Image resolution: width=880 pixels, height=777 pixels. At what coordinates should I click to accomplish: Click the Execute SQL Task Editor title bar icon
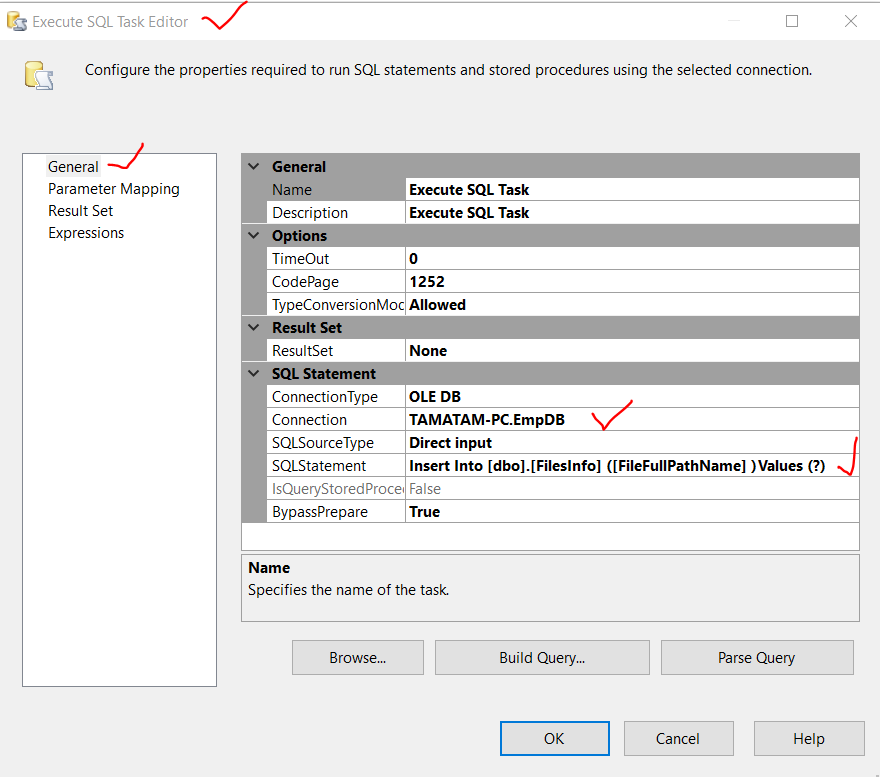pyautogui.click(x=16, y=20)
